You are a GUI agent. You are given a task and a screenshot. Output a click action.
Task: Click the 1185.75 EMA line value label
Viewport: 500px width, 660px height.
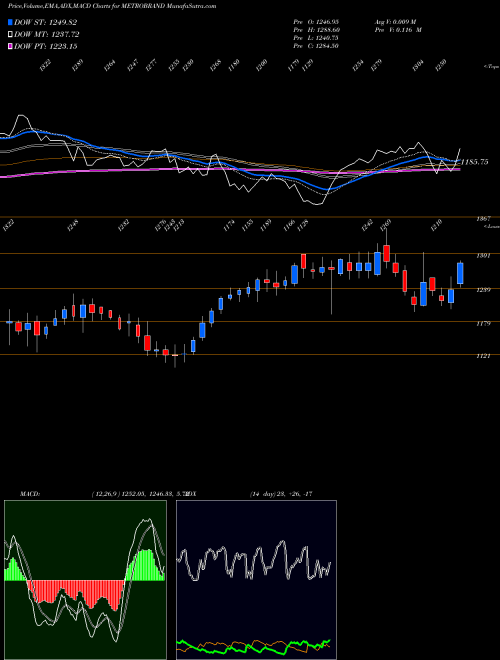click(475, 162)
